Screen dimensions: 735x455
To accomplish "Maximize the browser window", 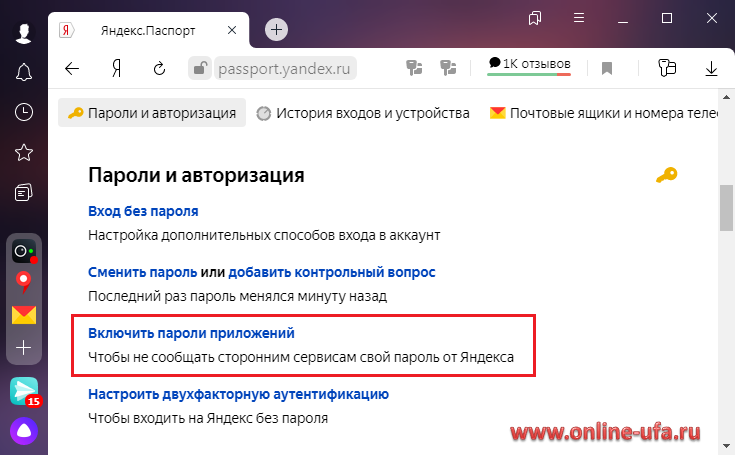I will click(x=667, y=18).
